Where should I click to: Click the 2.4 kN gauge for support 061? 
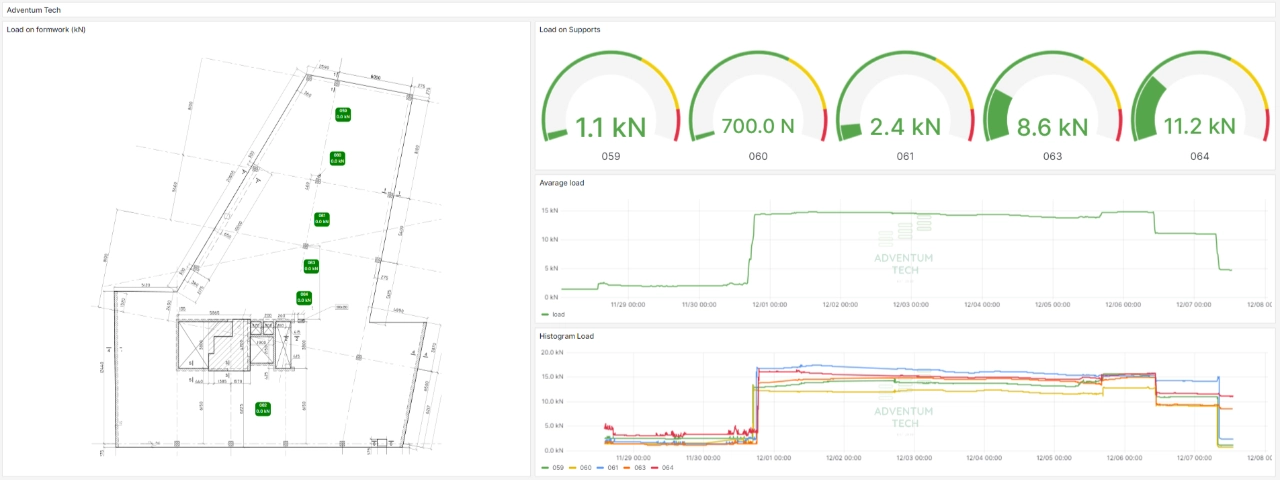[904, 110]
